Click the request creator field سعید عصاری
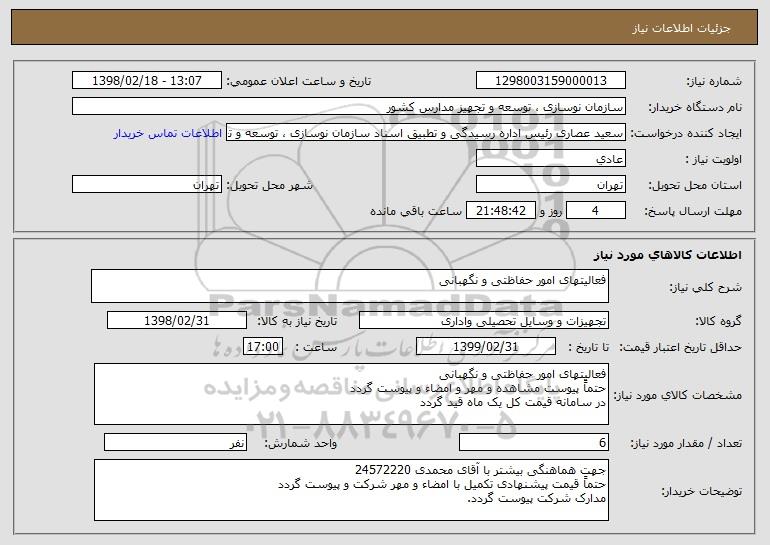The height and width of the screenshot is (545, 770). point(426,133)
